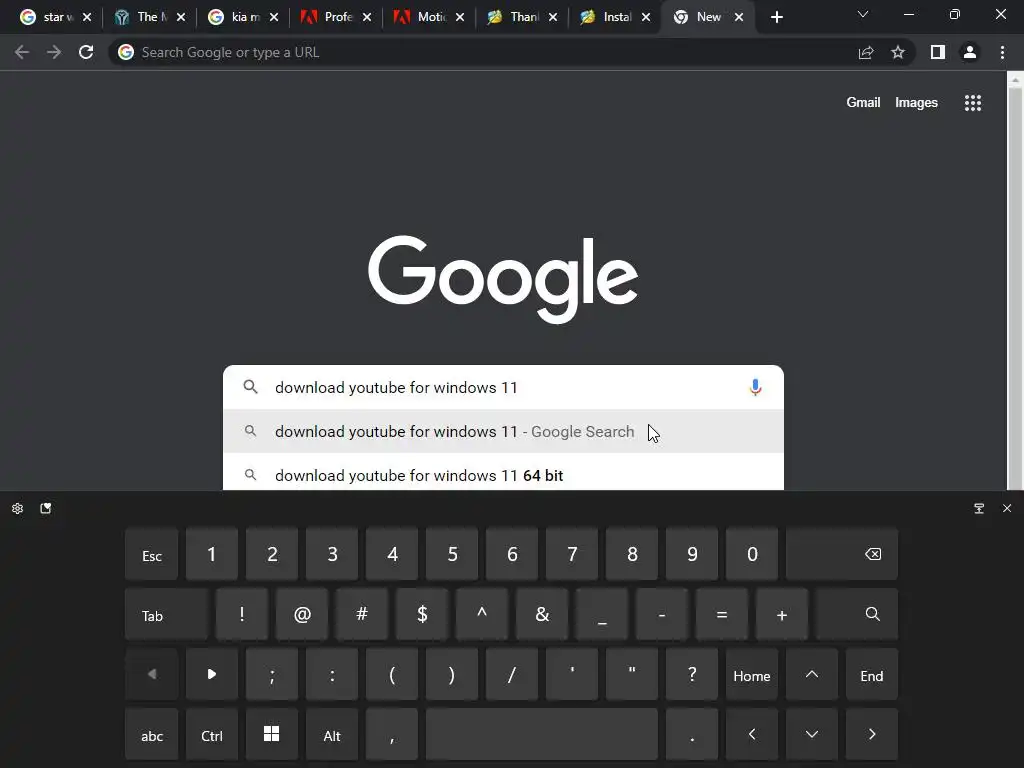Go back with the browser back arrow
Image resolution: width=1024 pixels, height=768 pixels.
(22, 52)
